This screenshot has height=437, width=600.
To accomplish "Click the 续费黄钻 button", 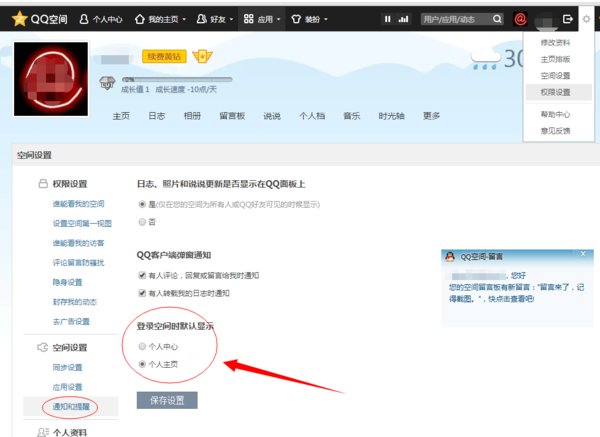I will pyautogui.click(x=164, y=57).
